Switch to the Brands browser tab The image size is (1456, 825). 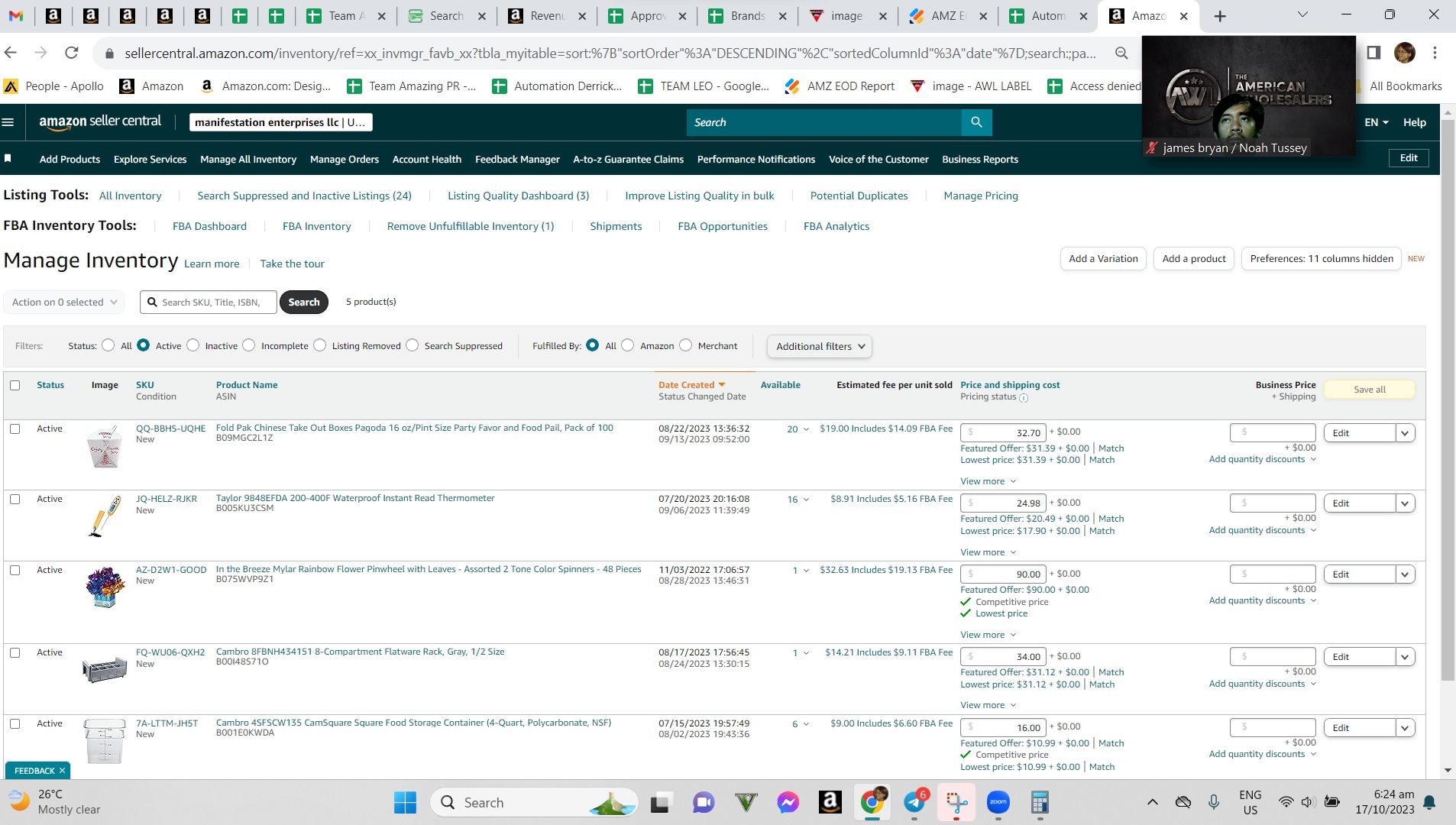tap(748, 16)
